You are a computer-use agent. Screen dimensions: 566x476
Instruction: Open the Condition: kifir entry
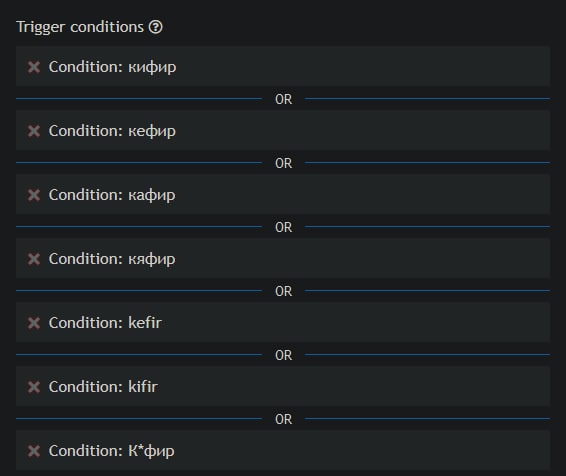283,386
